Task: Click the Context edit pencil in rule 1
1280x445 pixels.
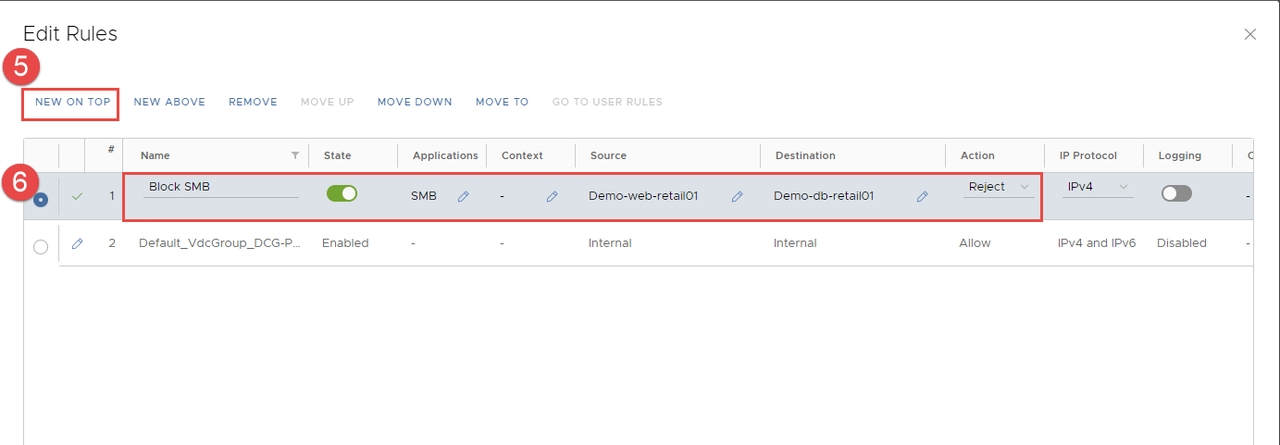Action: pos(552,197)
